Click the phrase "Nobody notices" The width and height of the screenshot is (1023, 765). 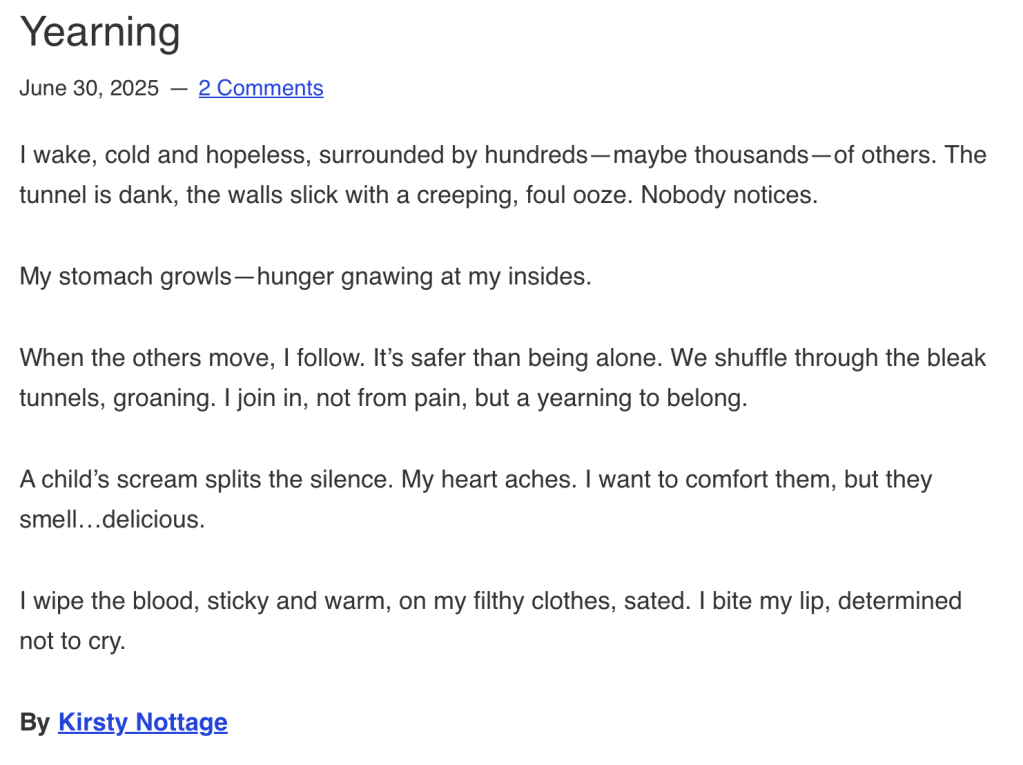[x=729, y=195]
